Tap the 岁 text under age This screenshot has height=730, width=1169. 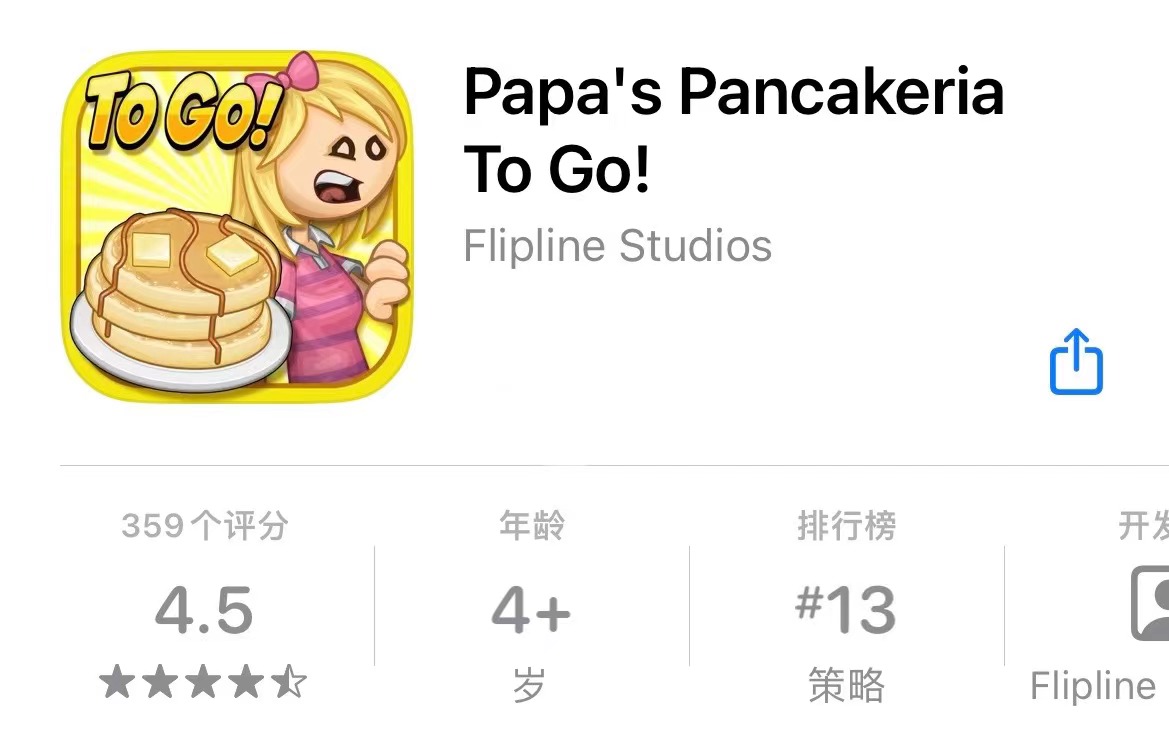click(x=530, y=685)
